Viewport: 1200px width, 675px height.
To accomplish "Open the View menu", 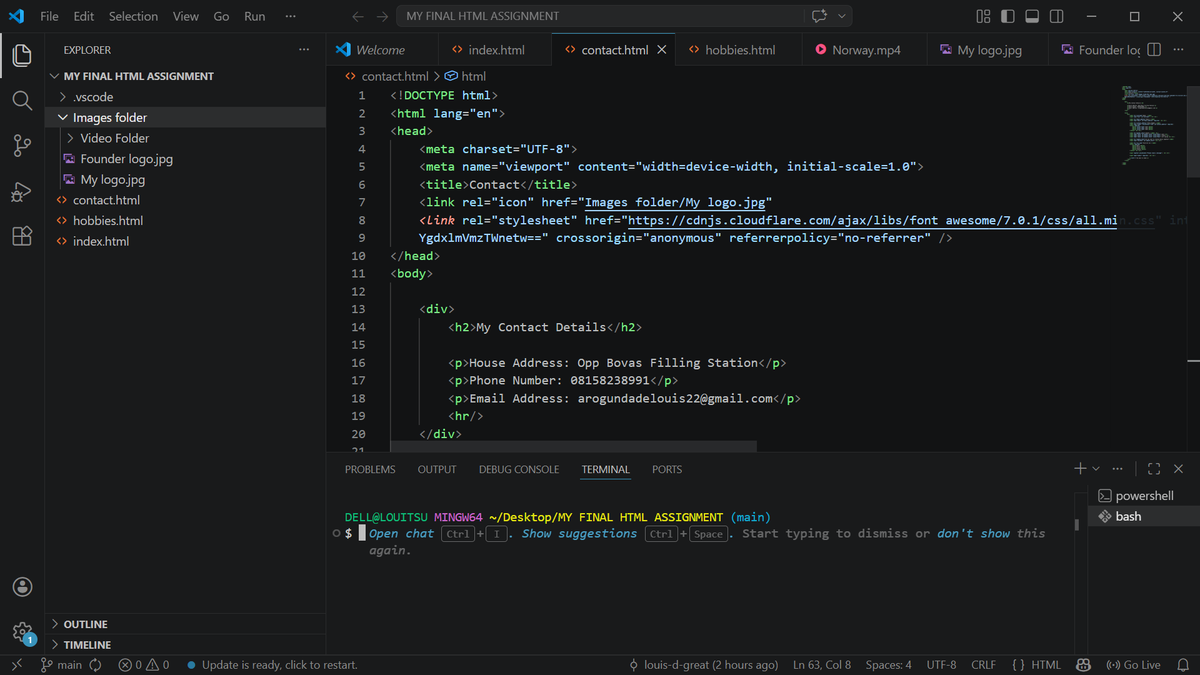I will (x=186, y=16).
